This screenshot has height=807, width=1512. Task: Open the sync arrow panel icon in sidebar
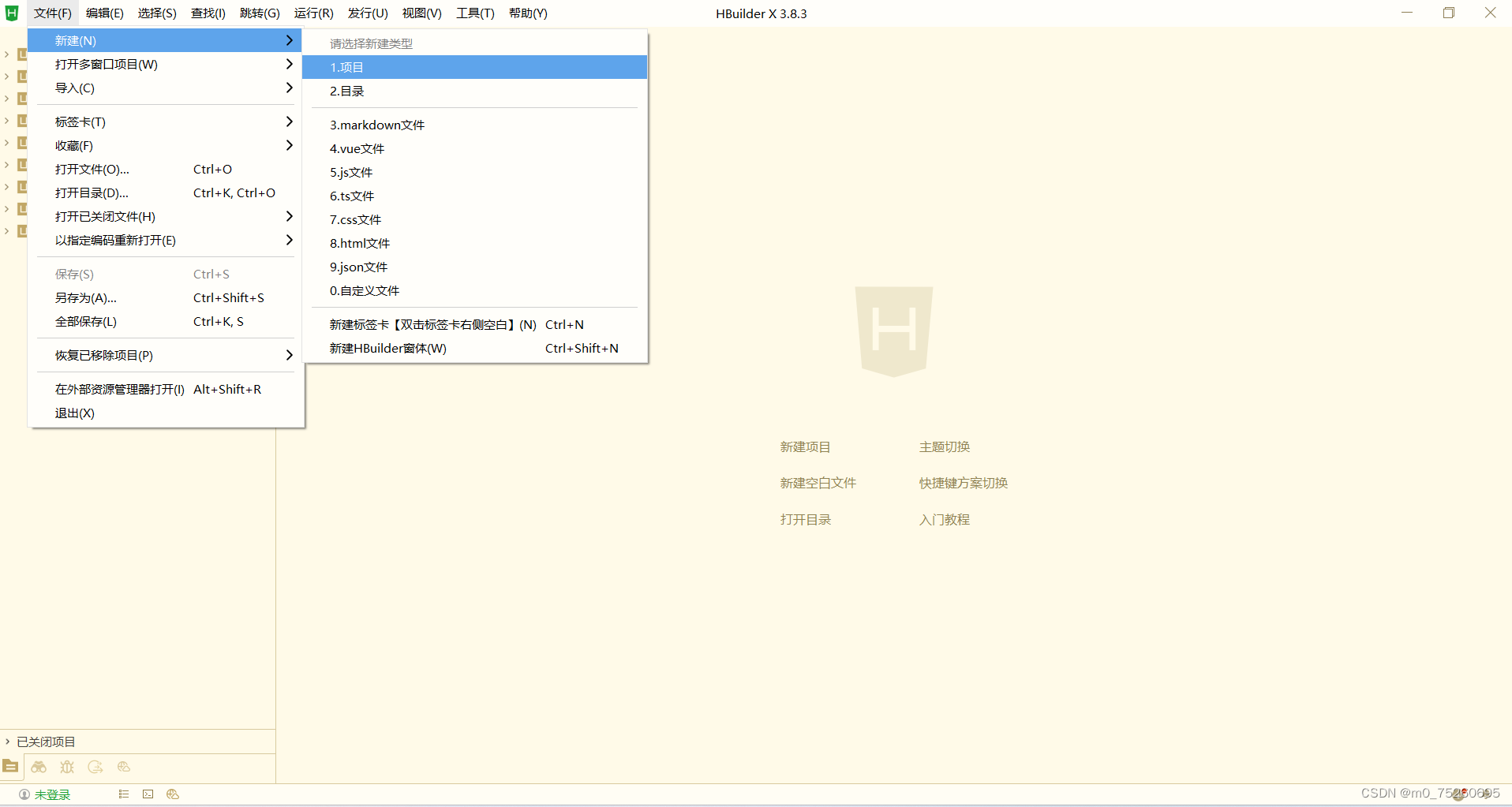[x=95, y=766]
